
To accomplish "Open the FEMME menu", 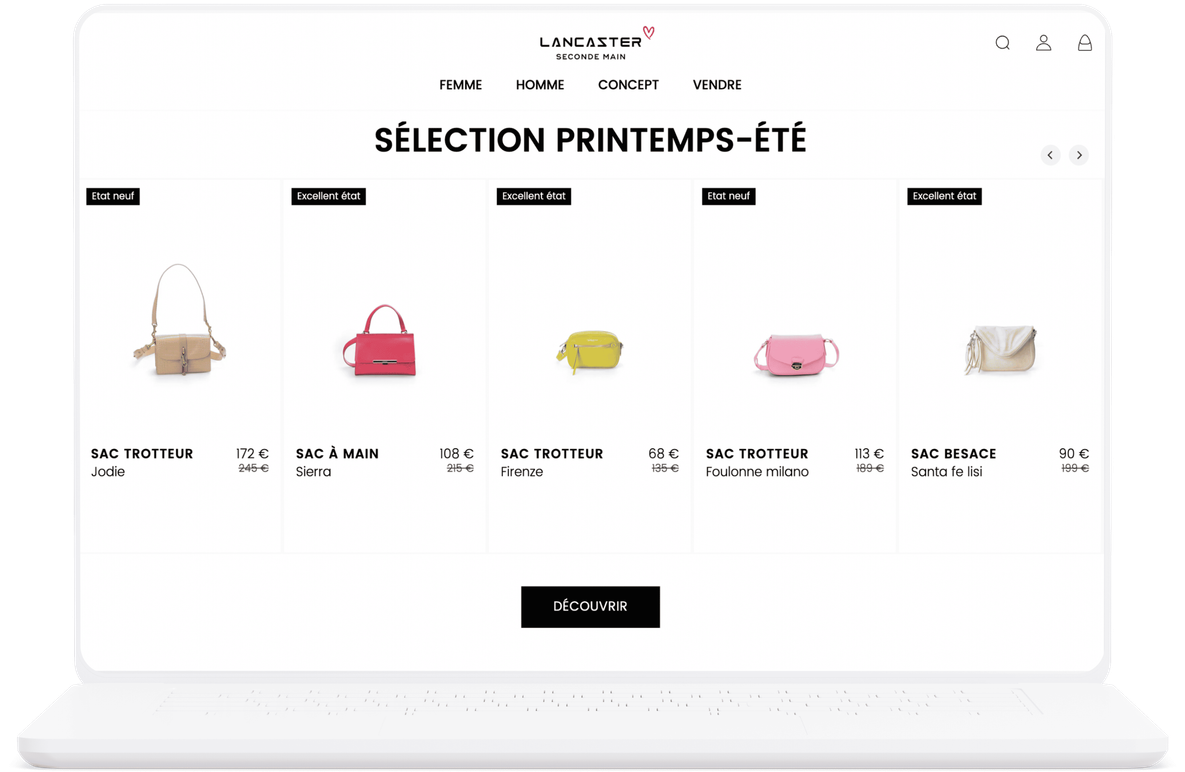I will pyautogui.click(x=460, y=85).
